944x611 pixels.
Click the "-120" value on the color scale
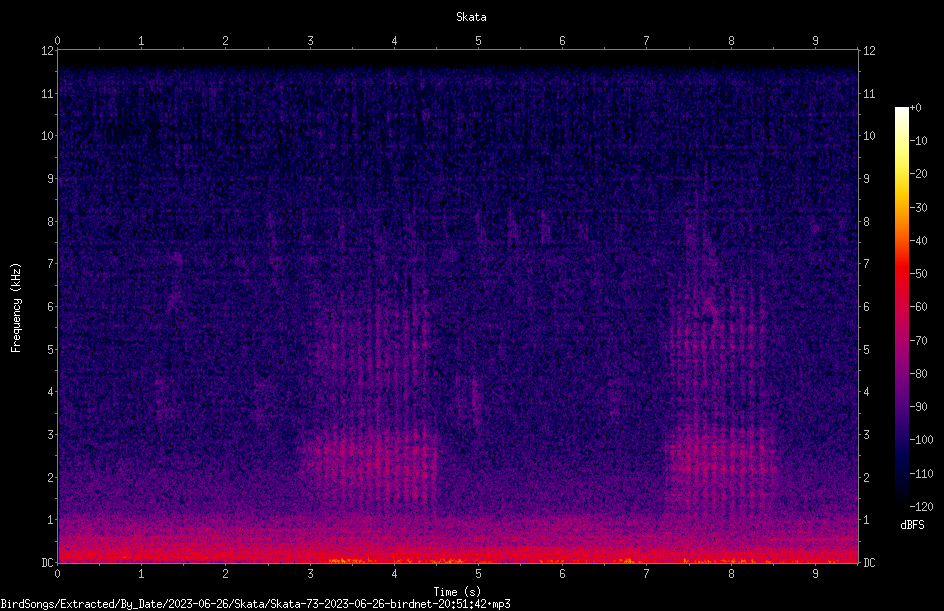tap(921, 506)
